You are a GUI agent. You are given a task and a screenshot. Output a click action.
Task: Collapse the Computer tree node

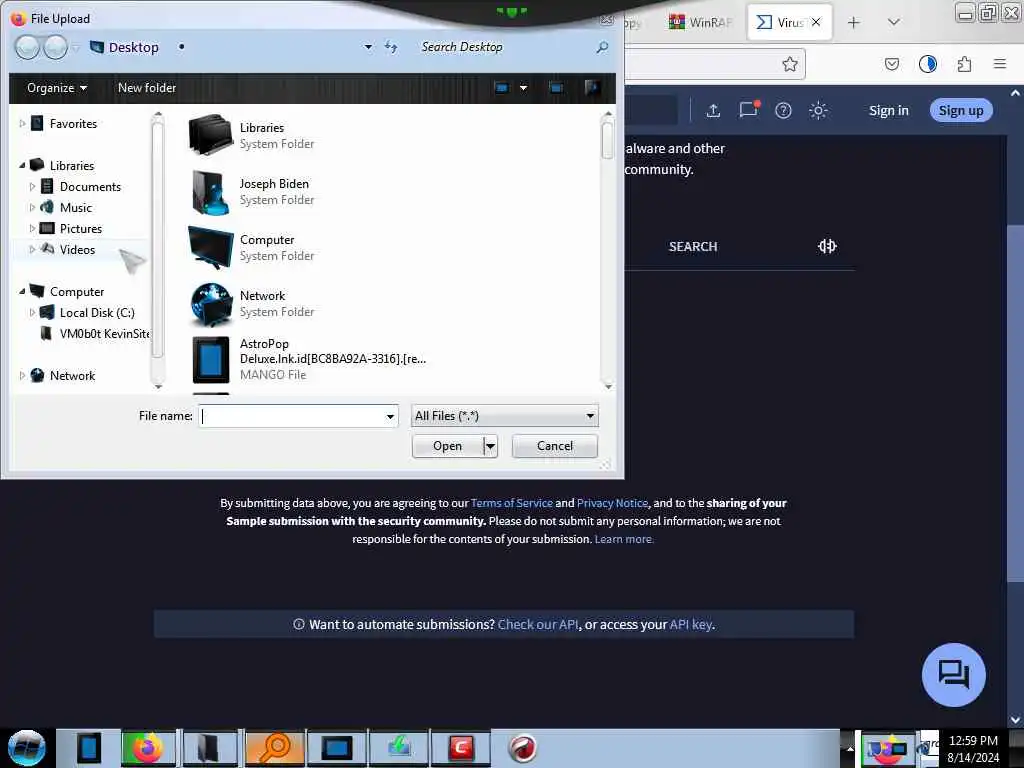22,291
